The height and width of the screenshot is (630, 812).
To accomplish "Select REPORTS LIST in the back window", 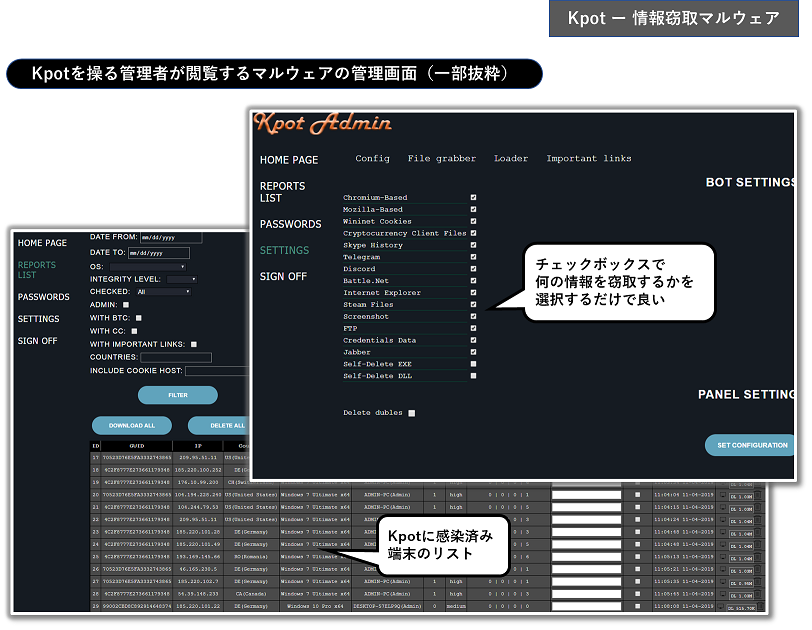I will (37, 270).
